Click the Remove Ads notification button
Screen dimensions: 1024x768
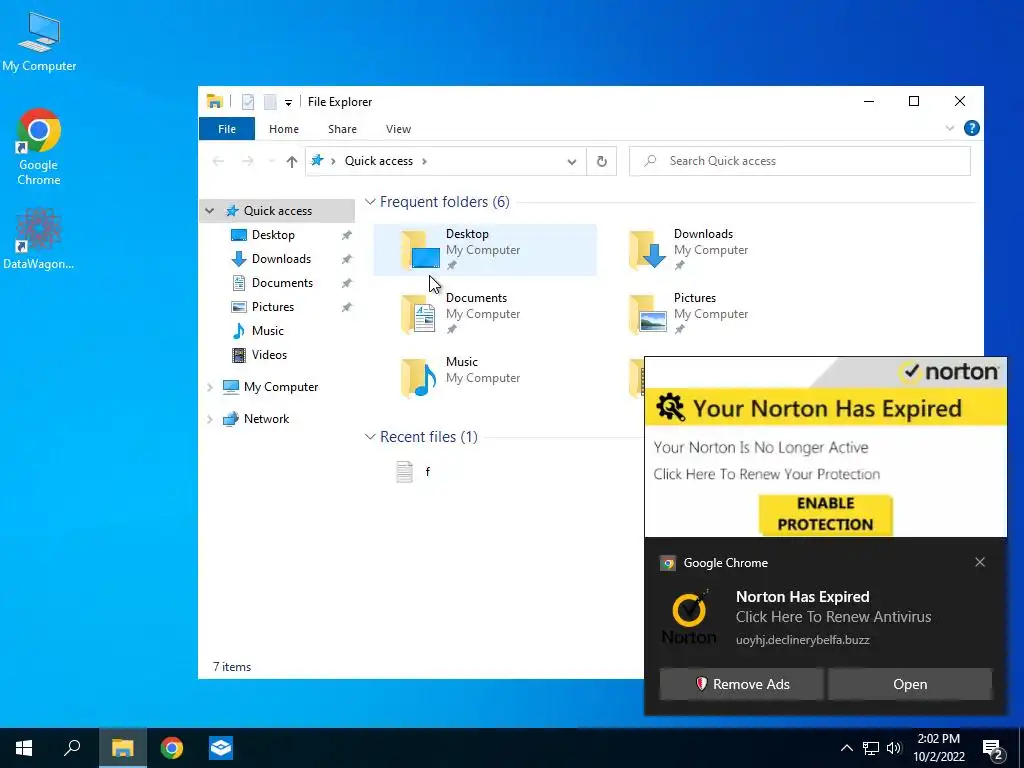click(x=741, y=684)
